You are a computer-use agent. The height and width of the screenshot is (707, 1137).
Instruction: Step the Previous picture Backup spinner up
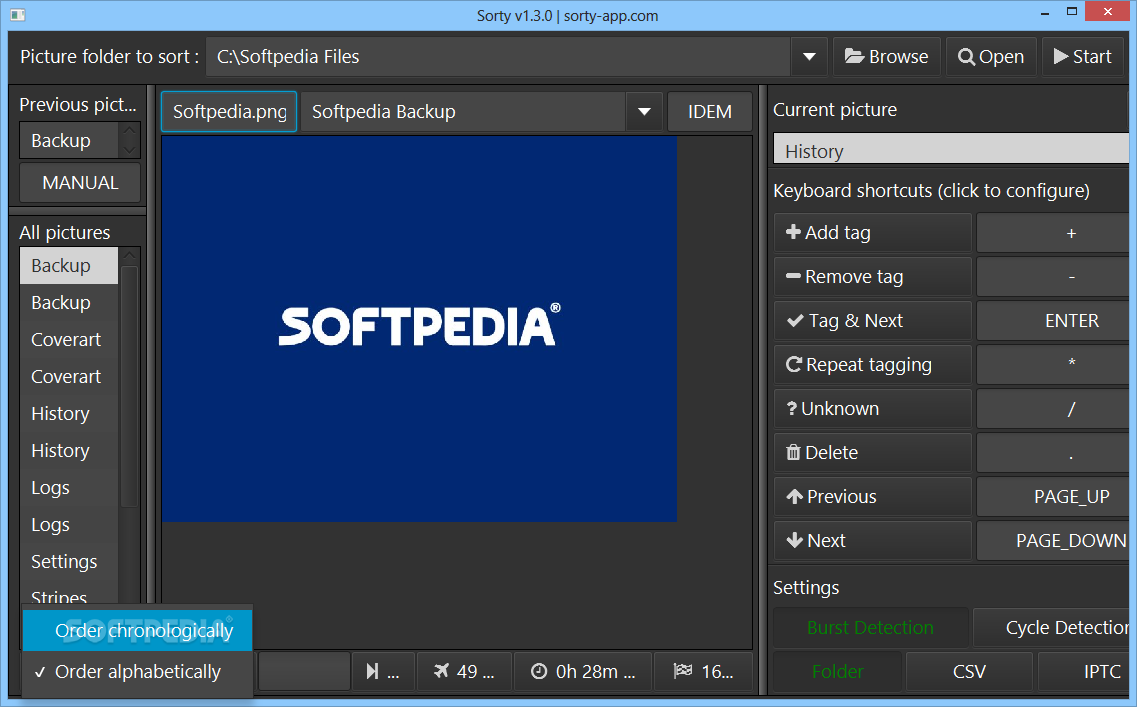tap(129, 131)
